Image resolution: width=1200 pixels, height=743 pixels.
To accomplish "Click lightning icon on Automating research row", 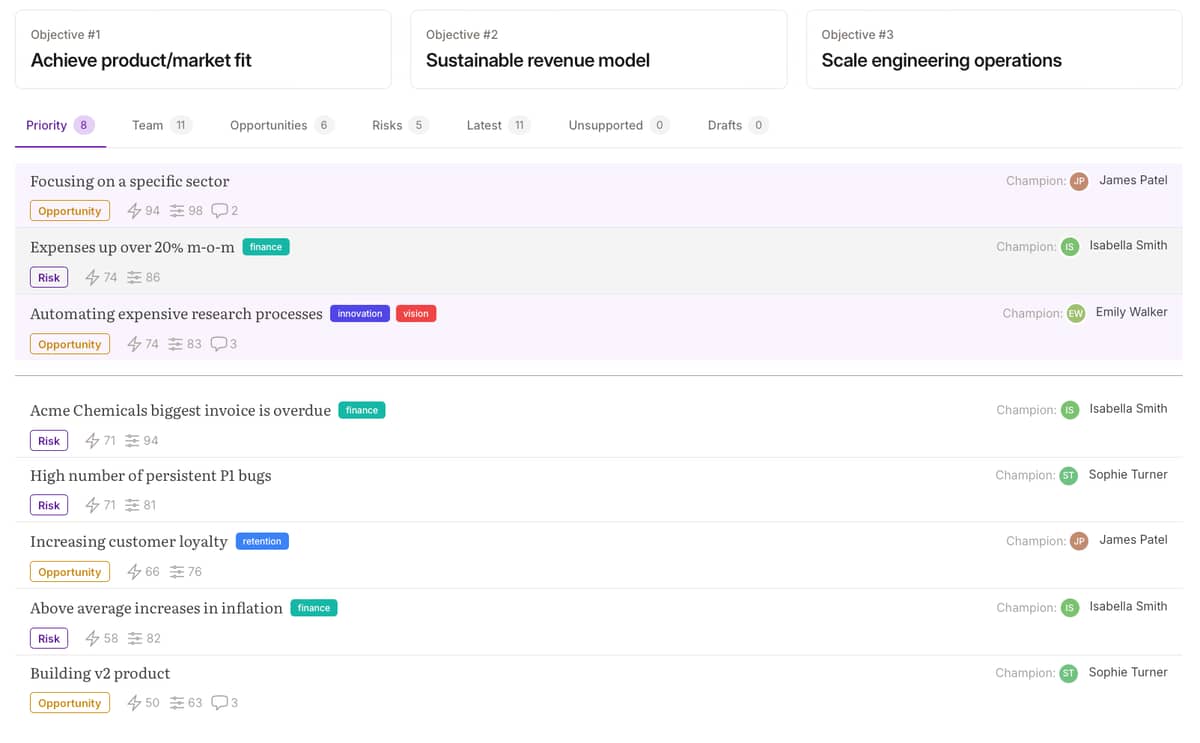I will coord(134,344).
